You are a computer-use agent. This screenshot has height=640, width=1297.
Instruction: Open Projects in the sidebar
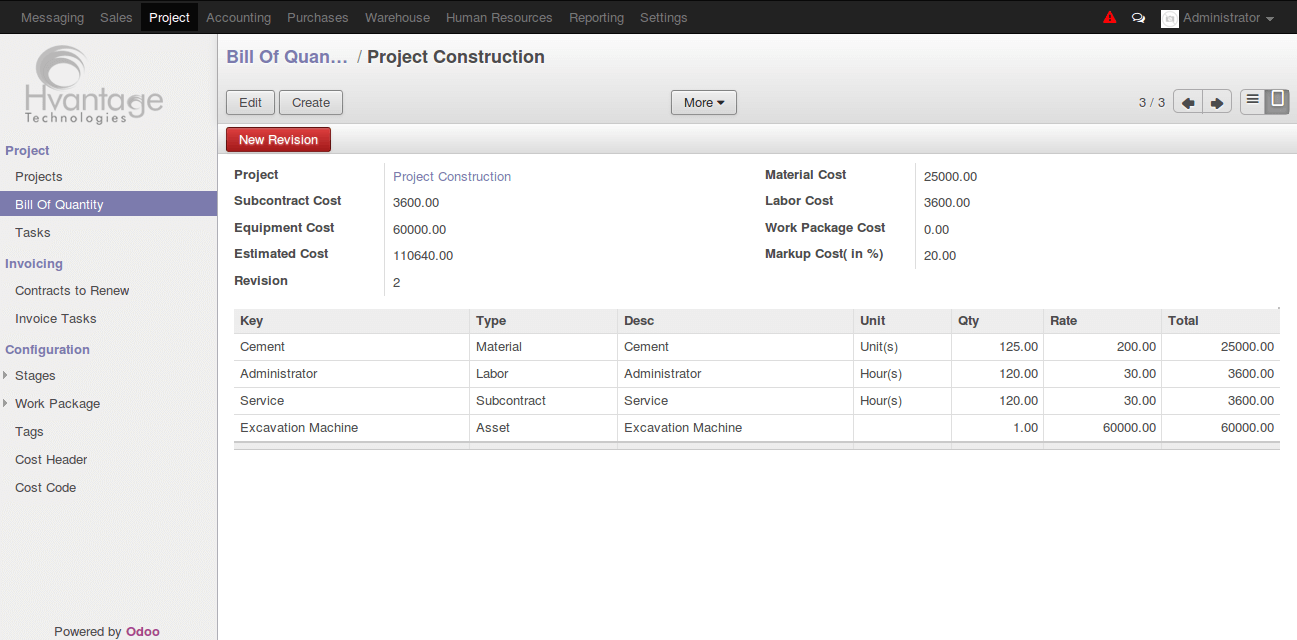[x=39, y=177]
